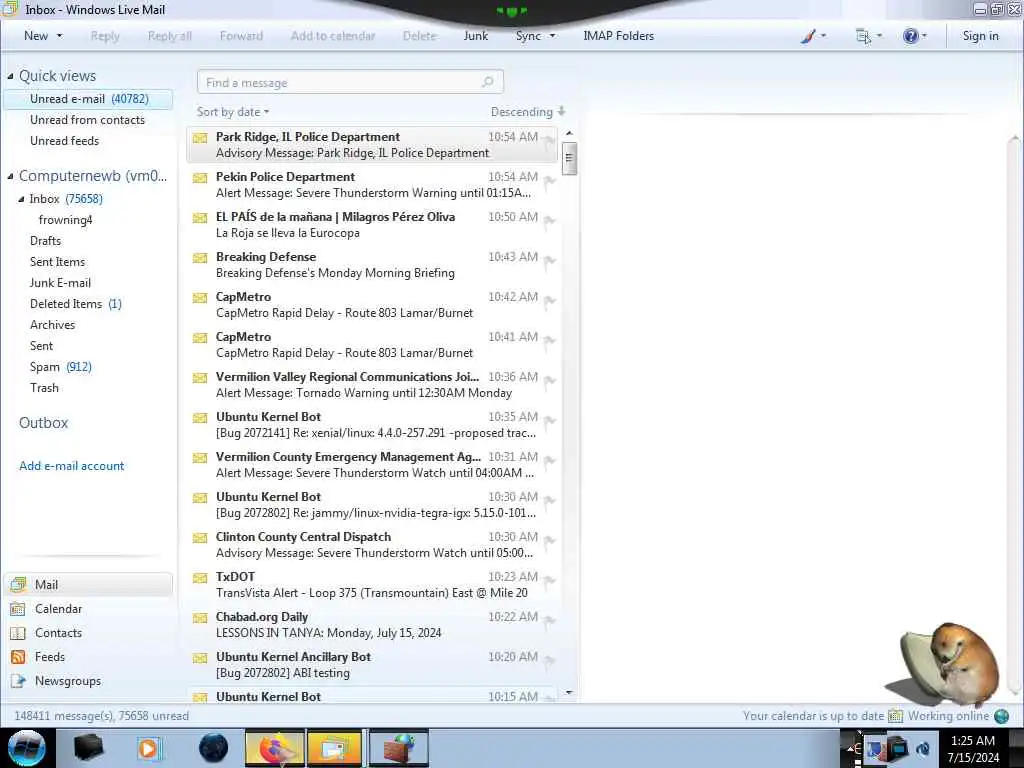The height and width of the screenshot is (768, 1024).
Task: Click the calendar status icon in status bar
Action: pyautogui.click(x=895, y=716)
